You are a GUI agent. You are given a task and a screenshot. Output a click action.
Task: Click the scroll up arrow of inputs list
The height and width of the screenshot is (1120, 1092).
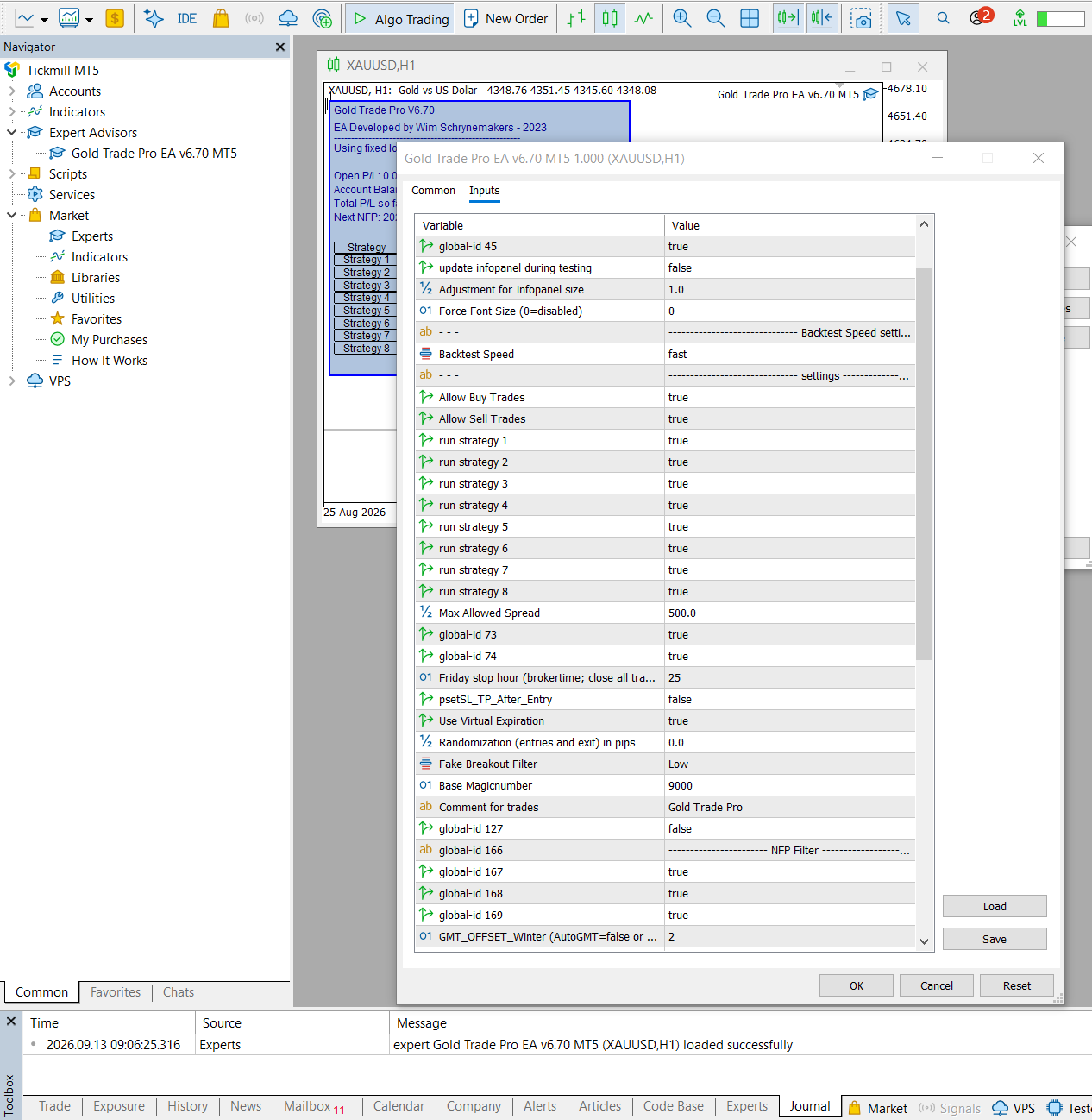[924, 224]
